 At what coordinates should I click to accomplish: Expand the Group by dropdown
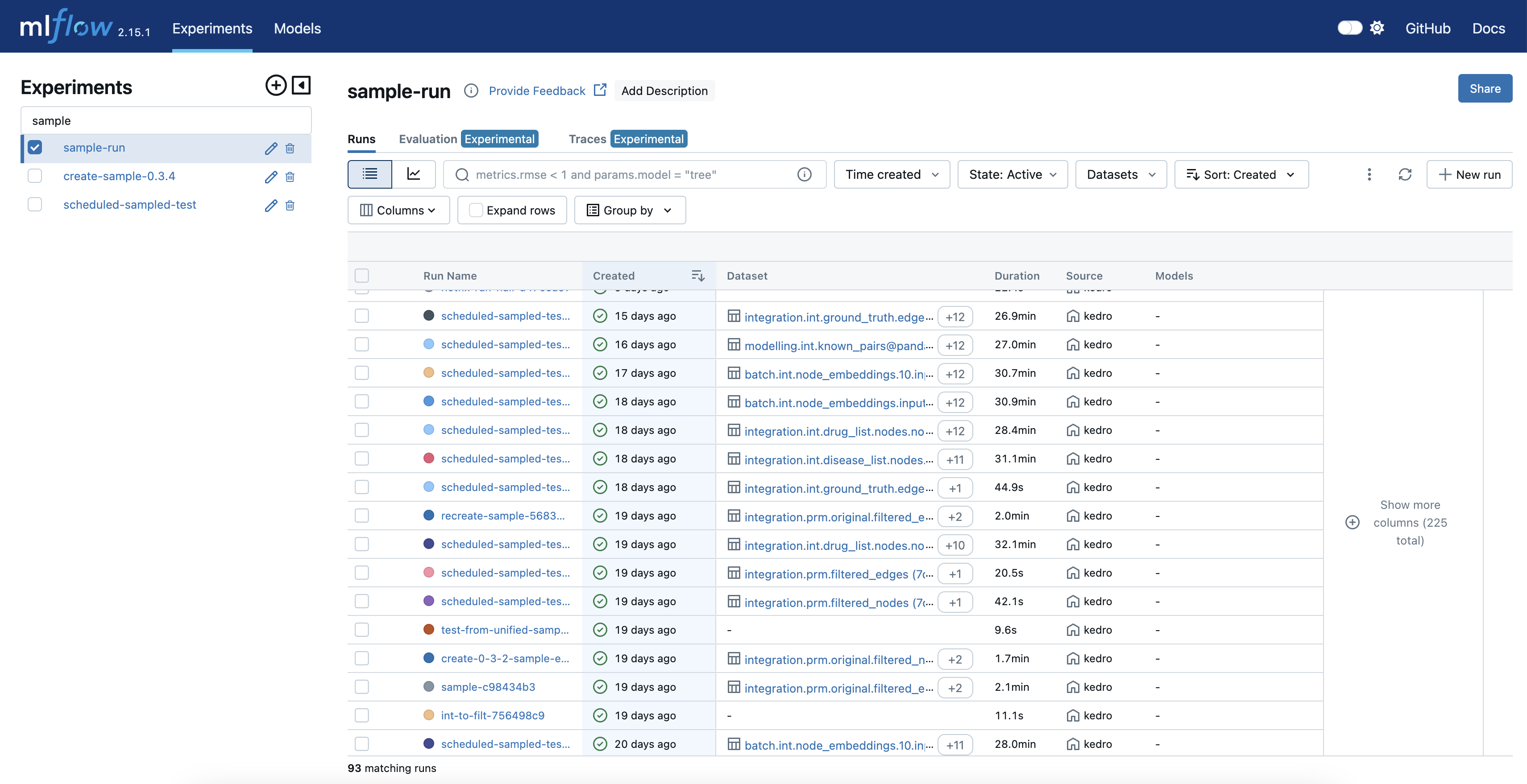[630, 210]
